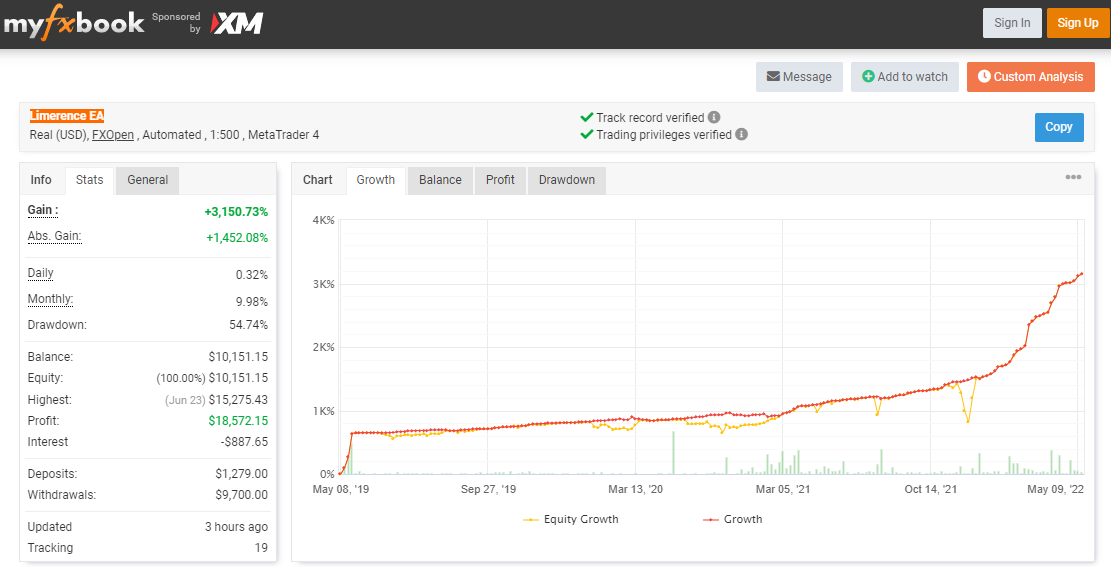1111x567 pixels.
Task: Click the $15,275.43 Highest value
Action: (238, 400)
